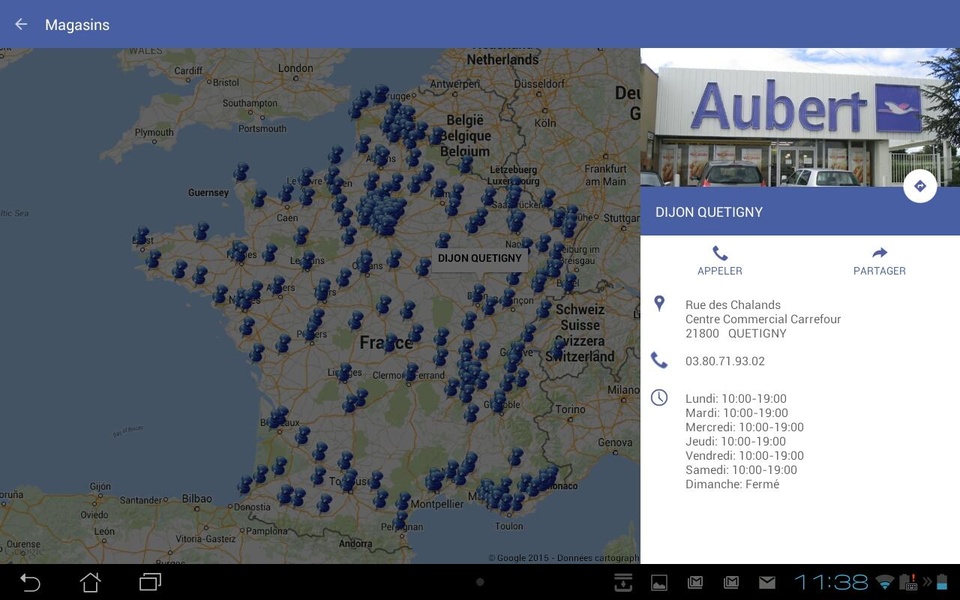The width and height of the screenshot is (960, 600).
Task: Click the clock icon beside opening hours
Action: pyautogui.click(x=659, y=398)
